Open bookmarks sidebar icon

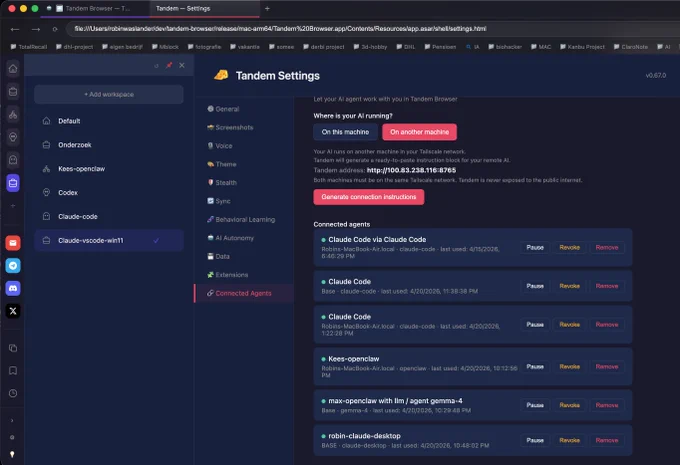point(13,370)
